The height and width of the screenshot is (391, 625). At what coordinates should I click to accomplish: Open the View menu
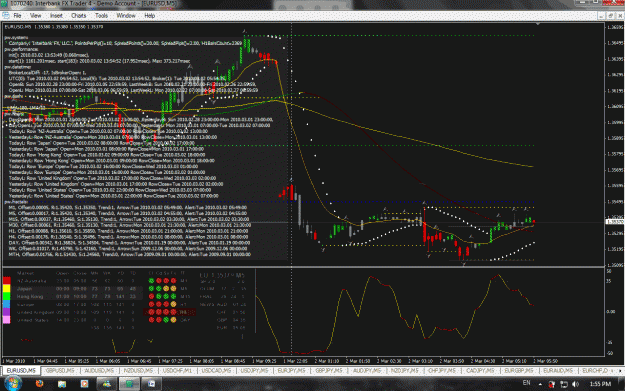35,16
